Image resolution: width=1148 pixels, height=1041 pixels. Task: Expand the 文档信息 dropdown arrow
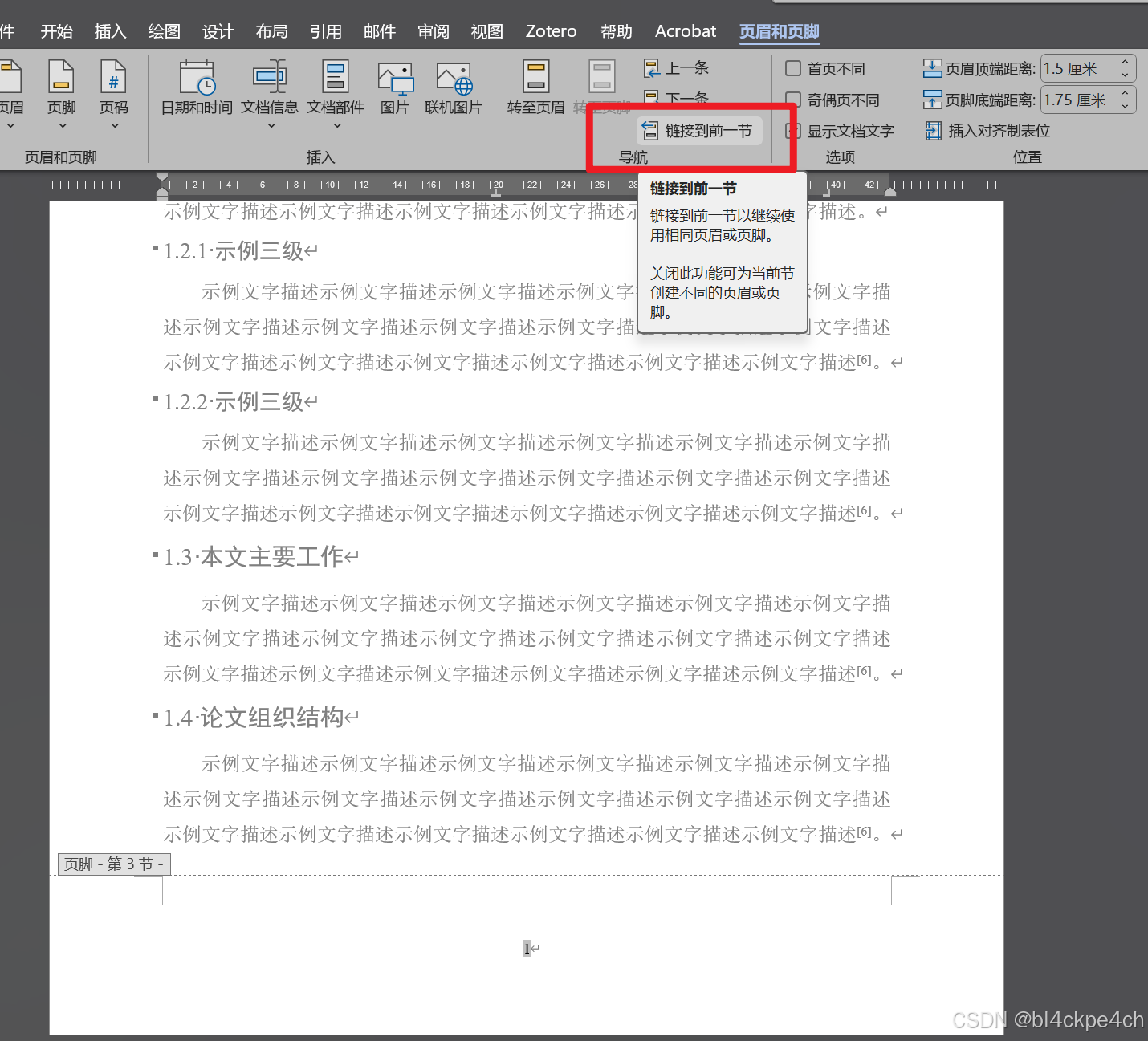point(271,125)
